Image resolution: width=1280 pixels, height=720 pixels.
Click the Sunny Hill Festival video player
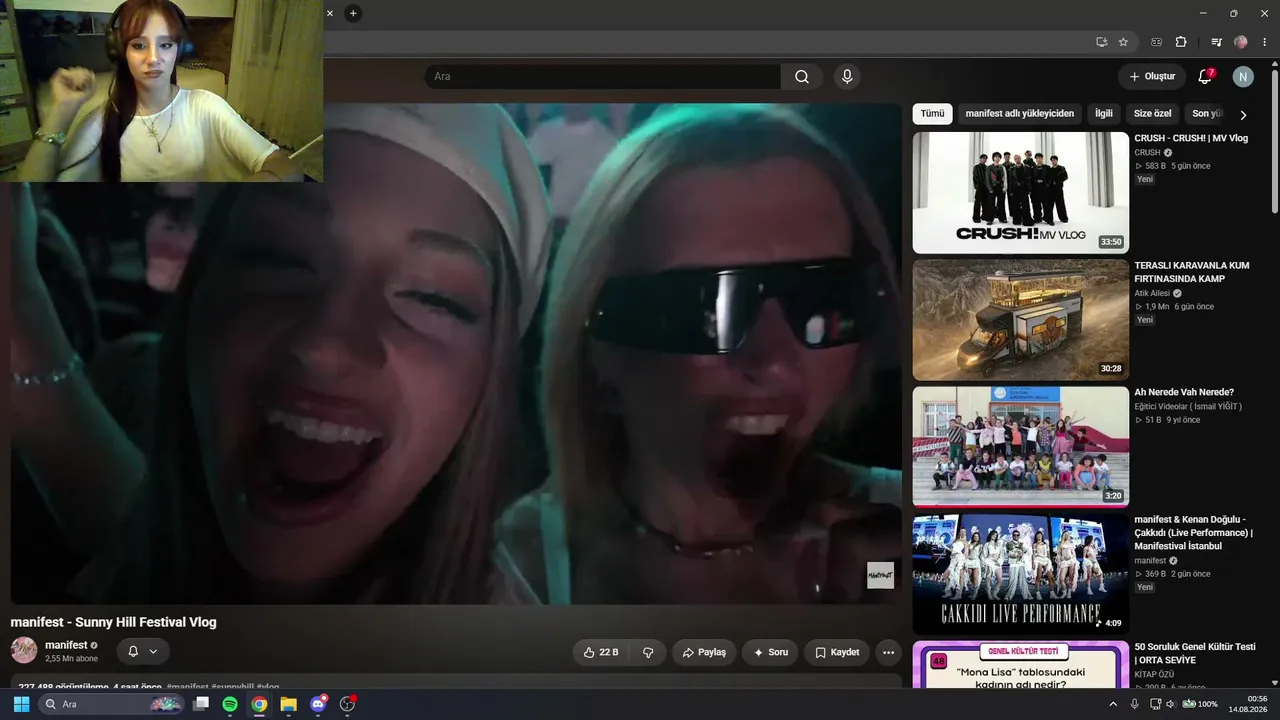click(x=456, y=354)
